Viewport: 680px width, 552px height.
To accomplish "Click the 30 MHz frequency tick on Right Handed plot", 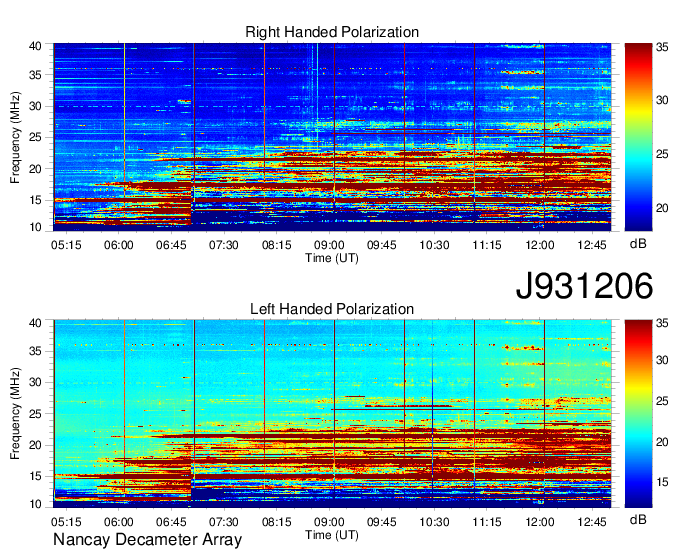I will pos(35,106).
